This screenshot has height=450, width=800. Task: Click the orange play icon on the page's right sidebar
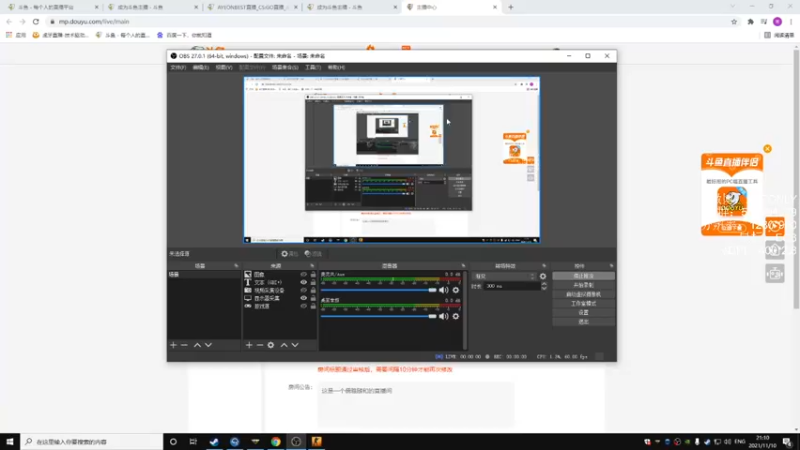pos(774,226)
